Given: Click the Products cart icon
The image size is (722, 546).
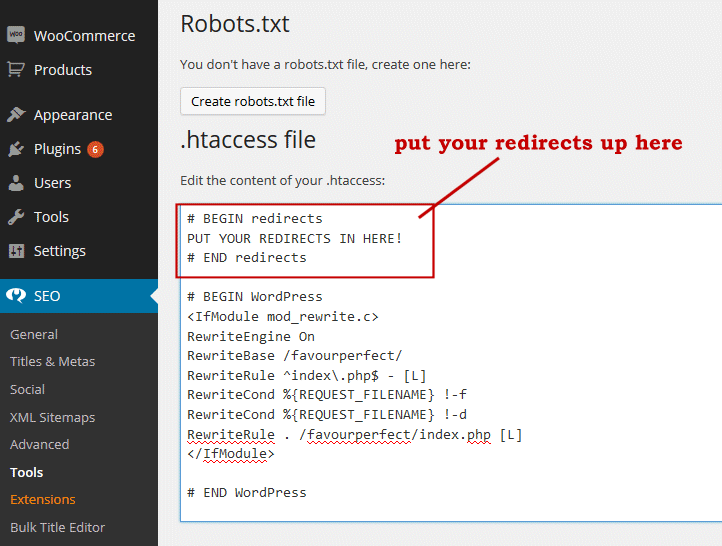Looking at the screenshot, I should tap(16, 70).
